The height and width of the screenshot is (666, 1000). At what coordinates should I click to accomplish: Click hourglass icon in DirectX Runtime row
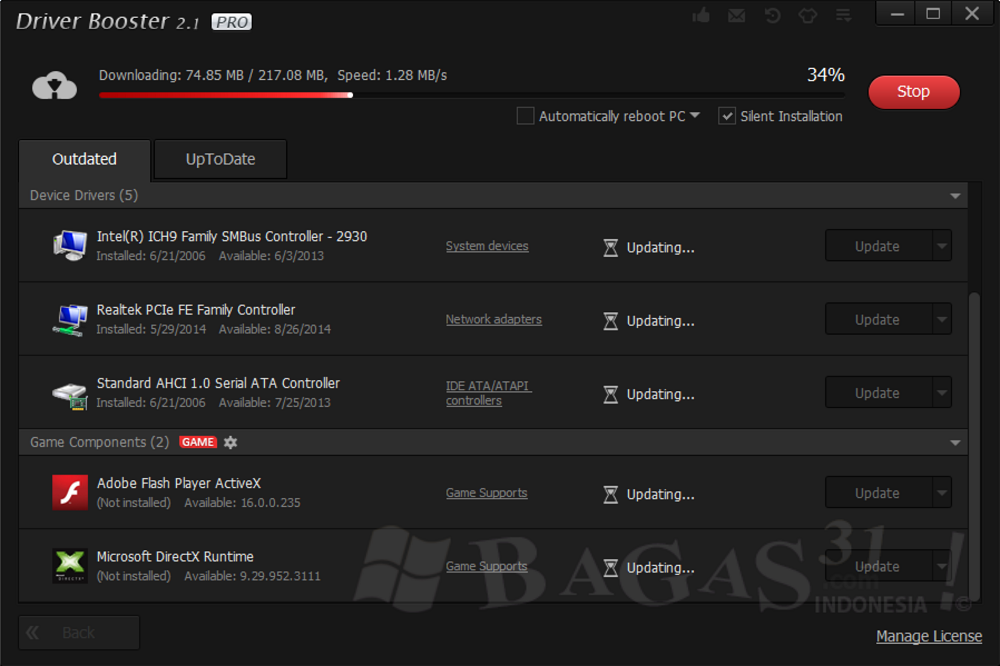click(610, 568)
